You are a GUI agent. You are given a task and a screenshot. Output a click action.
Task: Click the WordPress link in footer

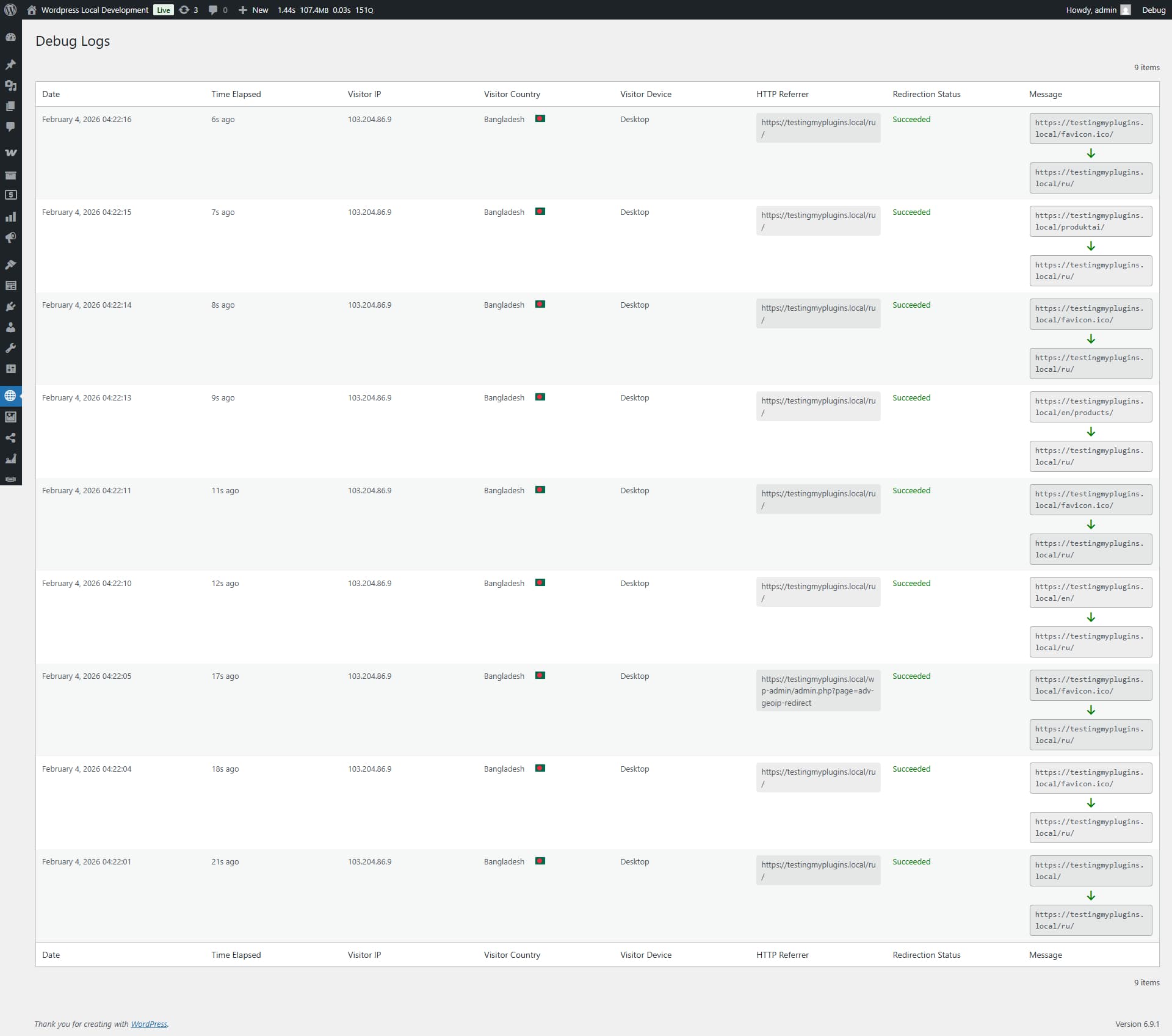tap(148, 1024)
